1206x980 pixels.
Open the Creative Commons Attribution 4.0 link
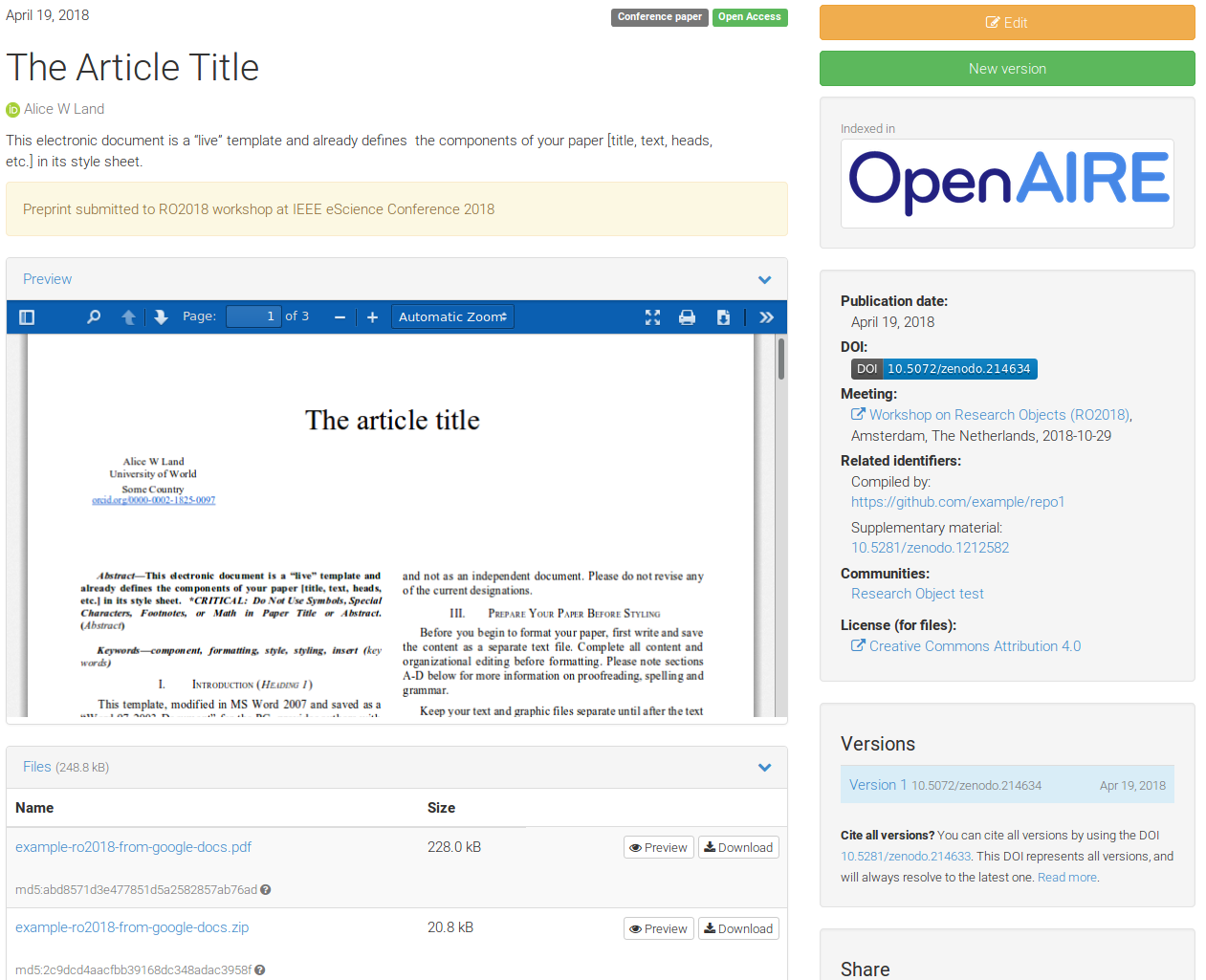975,646
